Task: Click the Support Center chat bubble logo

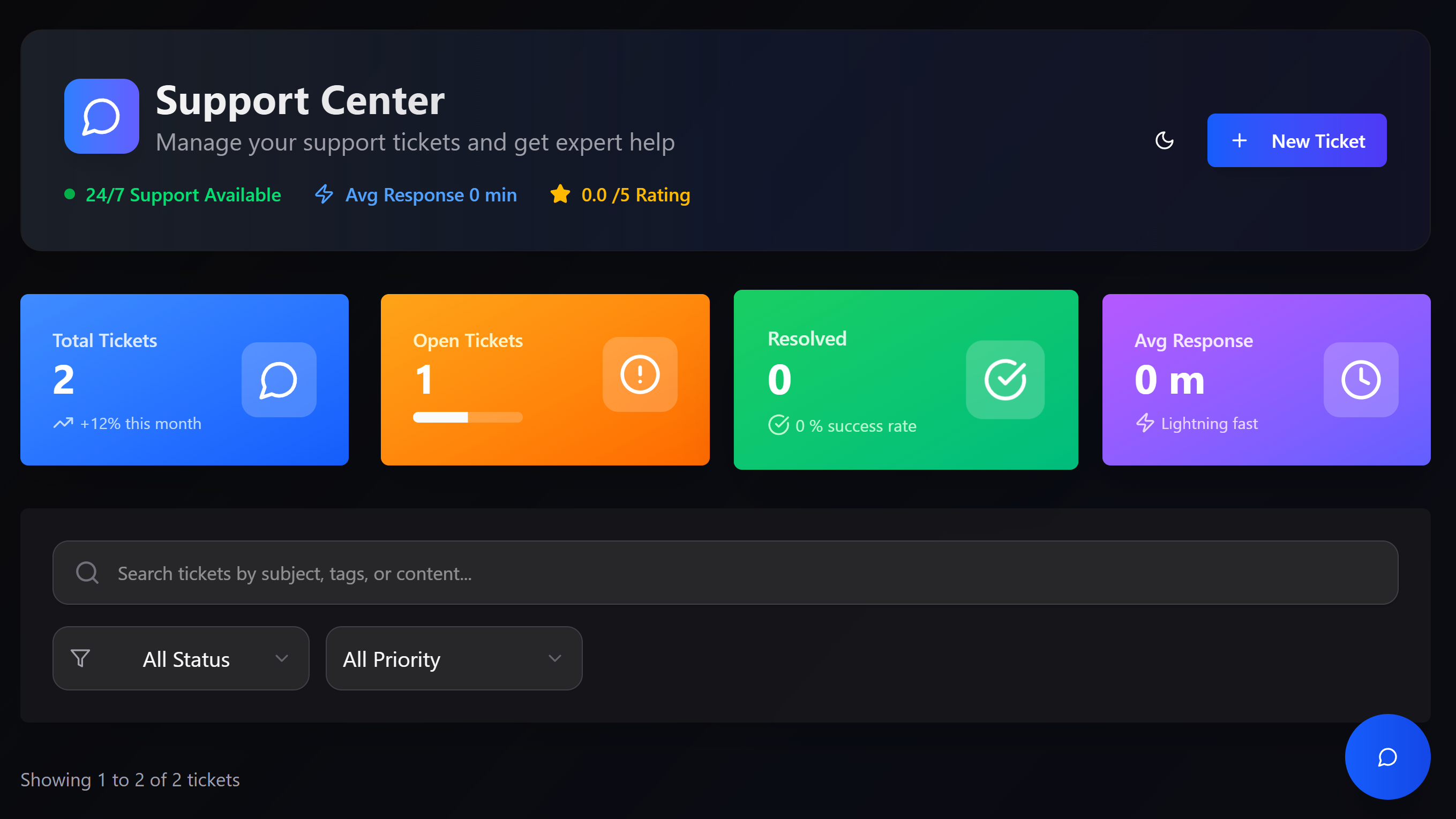Action: click(x=102, y=116)
